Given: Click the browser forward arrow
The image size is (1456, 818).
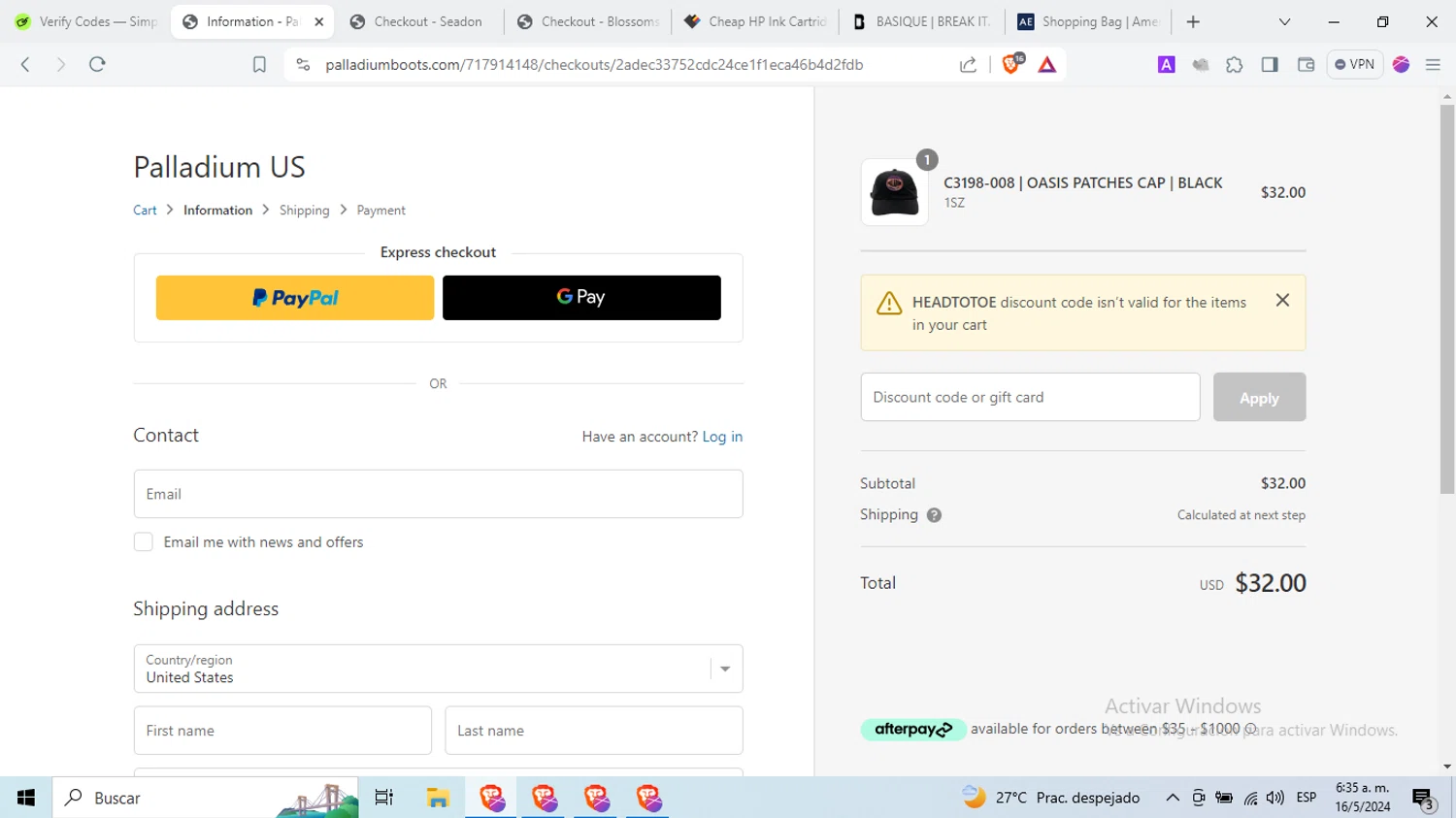Looking at the screenshot, I should pyautogui.click(x=60, y=64).
